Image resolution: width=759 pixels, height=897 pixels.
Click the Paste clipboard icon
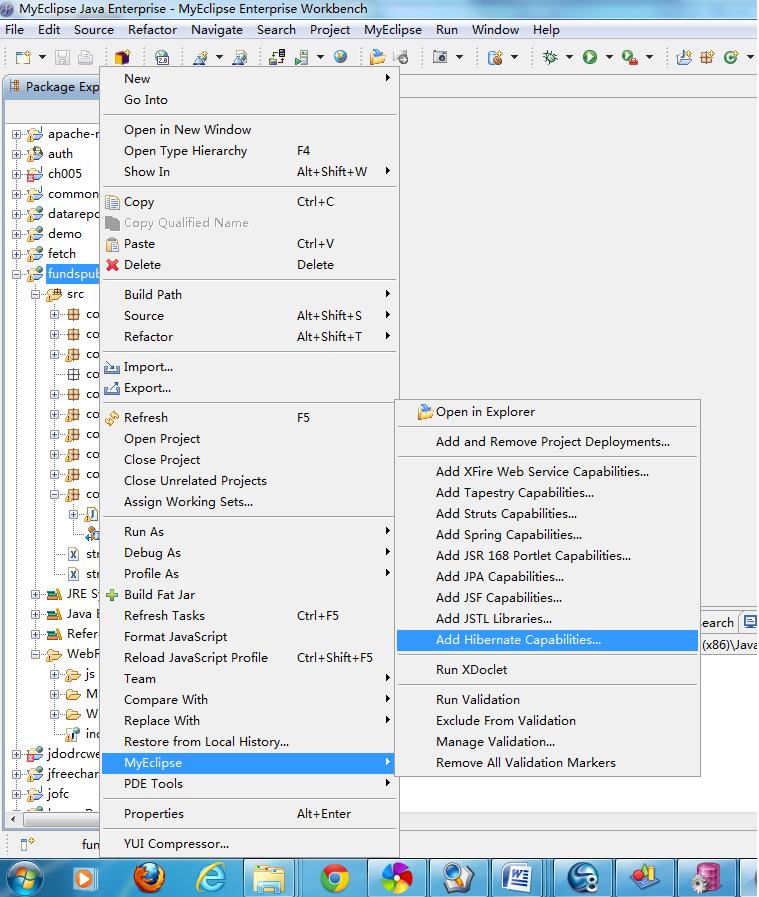113,244
